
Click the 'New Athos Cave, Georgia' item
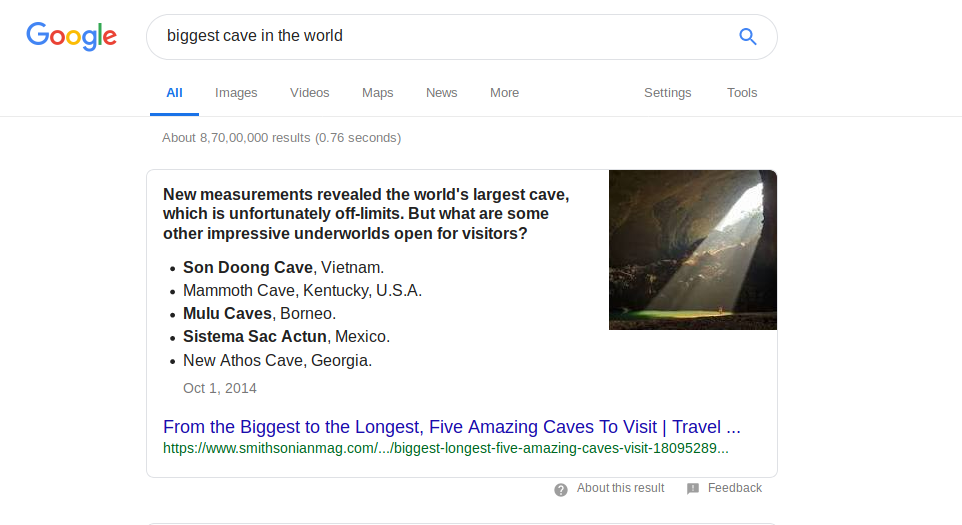pyautogui.click(x=277, y=361)
